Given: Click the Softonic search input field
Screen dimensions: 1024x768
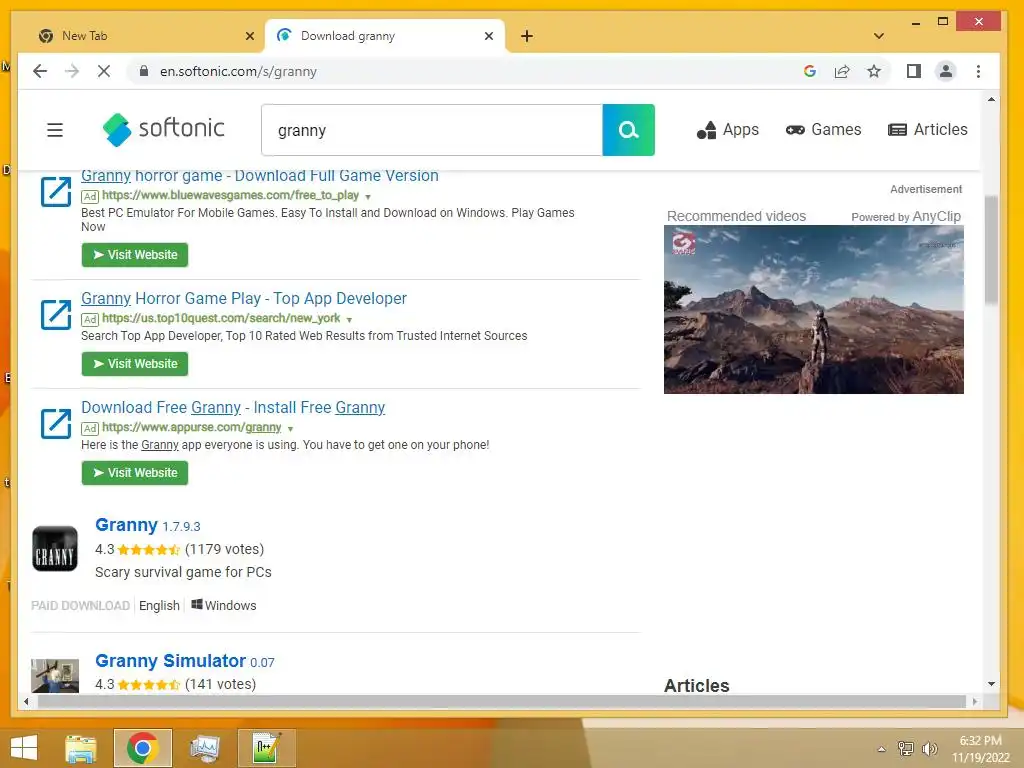Looking at the screenshot, I should pos(432,130).
